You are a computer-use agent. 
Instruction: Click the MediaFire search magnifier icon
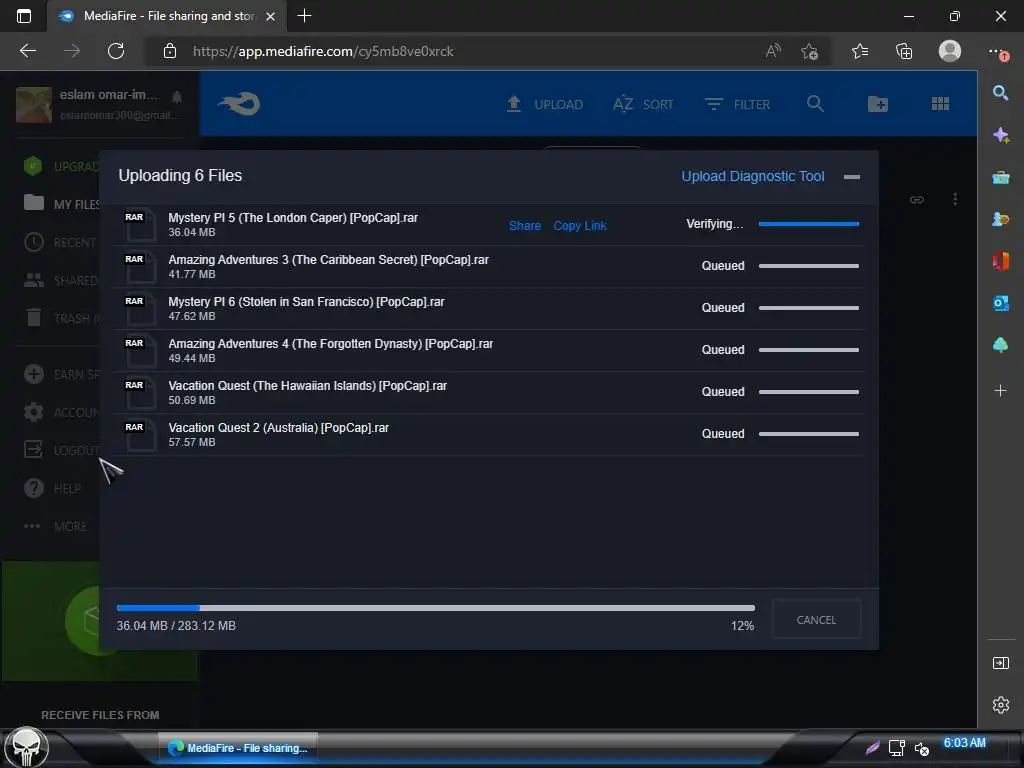[815, 103]
